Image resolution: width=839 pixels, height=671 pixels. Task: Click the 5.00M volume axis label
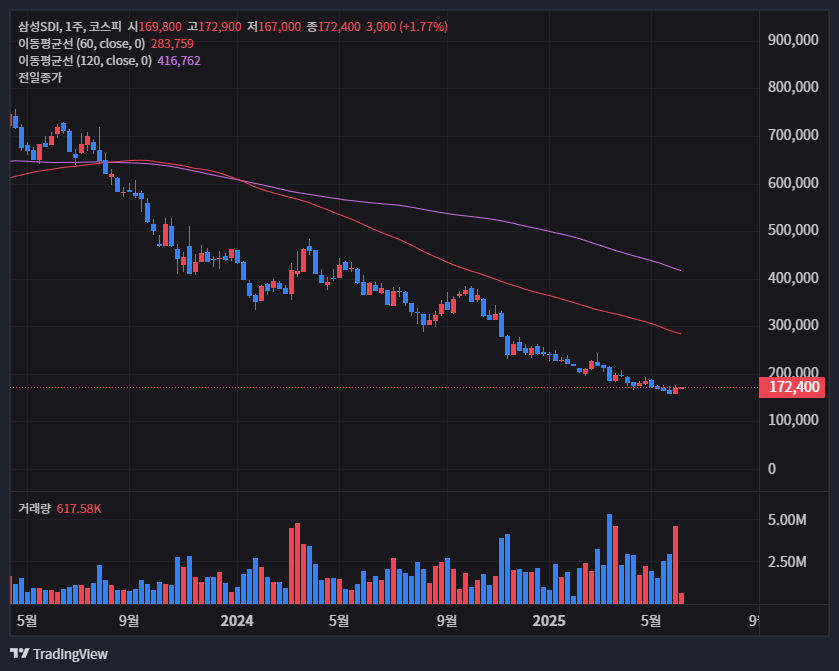point(787,520)
